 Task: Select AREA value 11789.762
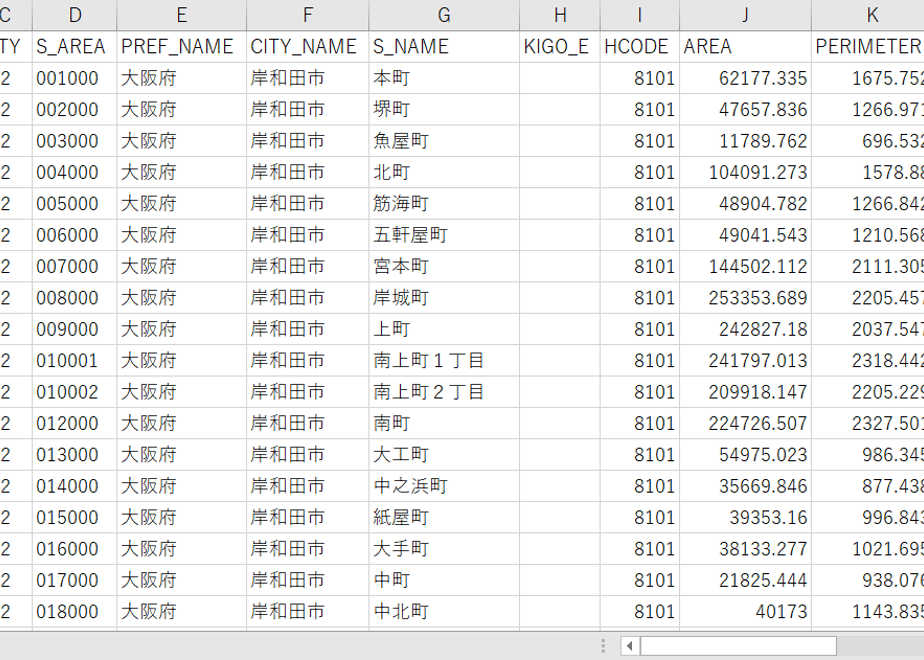point(745,141)
